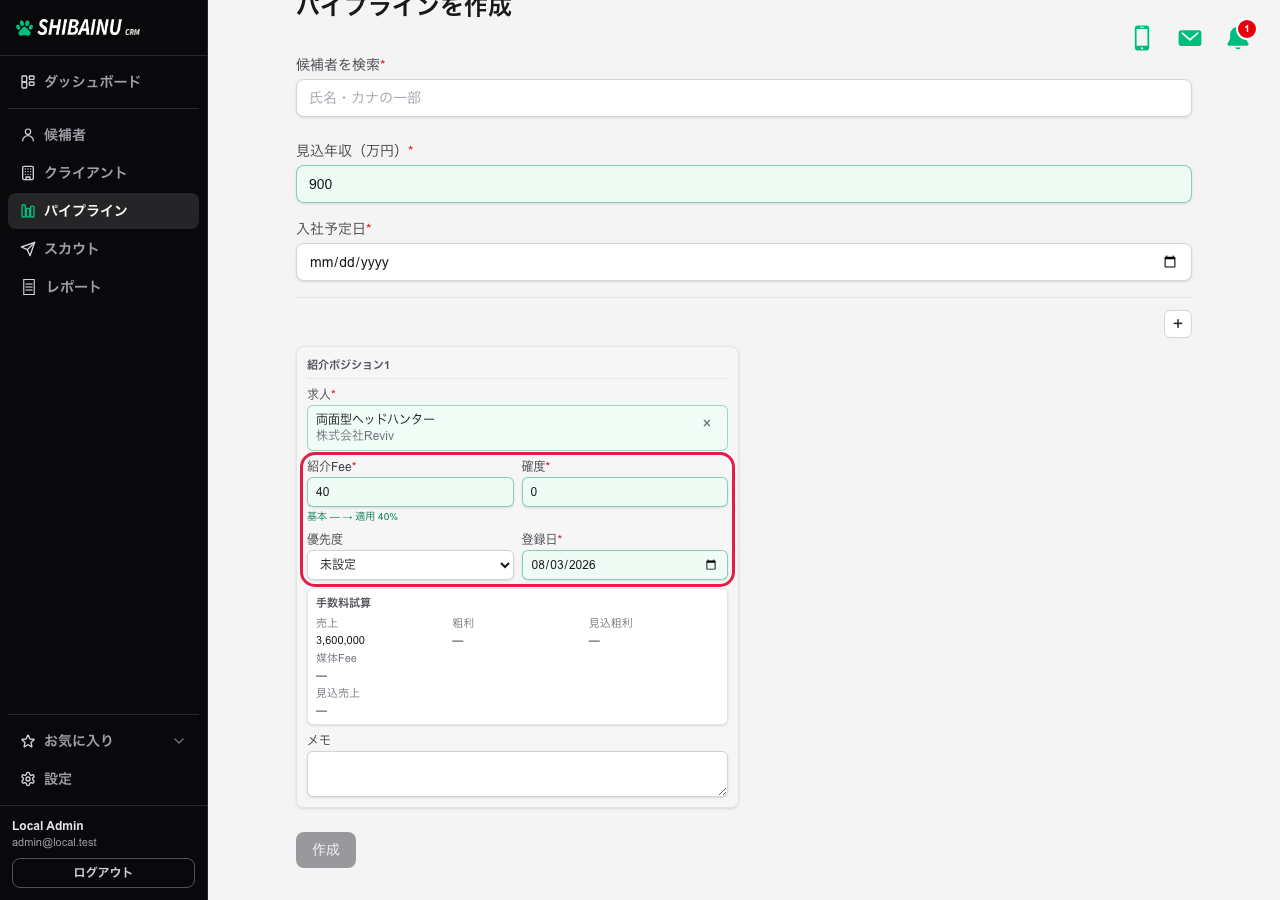Open the mobile phone icon in header
The width and height of the screenshot is (1280, 900).
(x=1141, y=38)
